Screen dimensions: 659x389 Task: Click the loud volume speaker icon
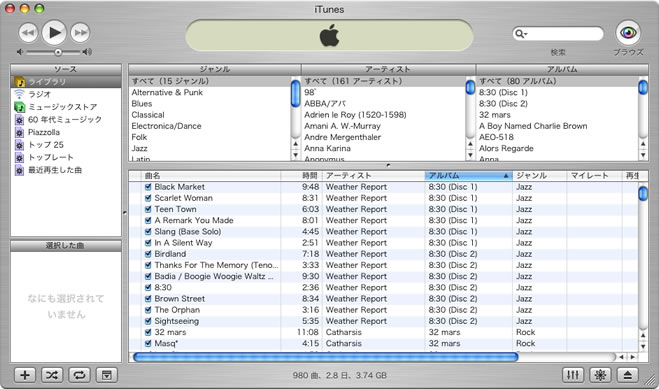pos(87,52)
